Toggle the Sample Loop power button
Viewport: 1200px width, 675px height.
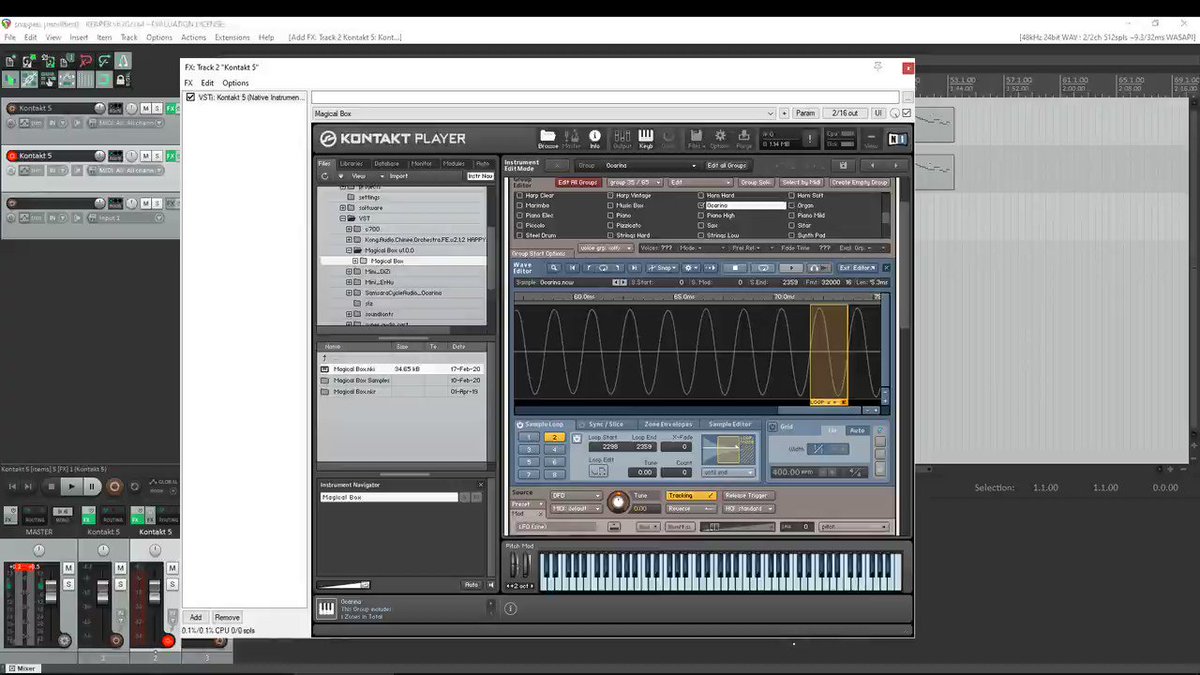tap(520, 424)
